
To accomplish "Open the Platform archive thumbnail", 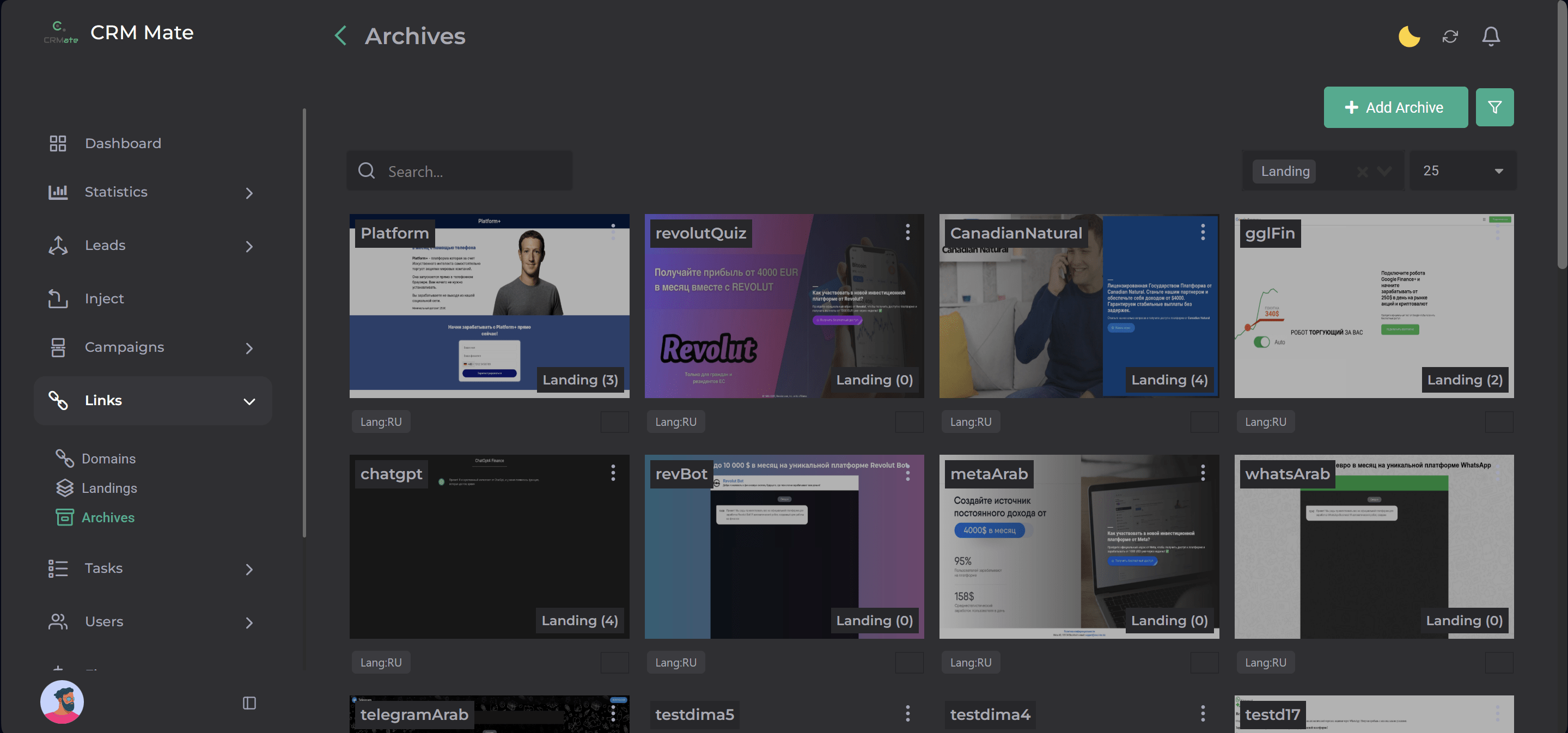I will coord(490,306).
